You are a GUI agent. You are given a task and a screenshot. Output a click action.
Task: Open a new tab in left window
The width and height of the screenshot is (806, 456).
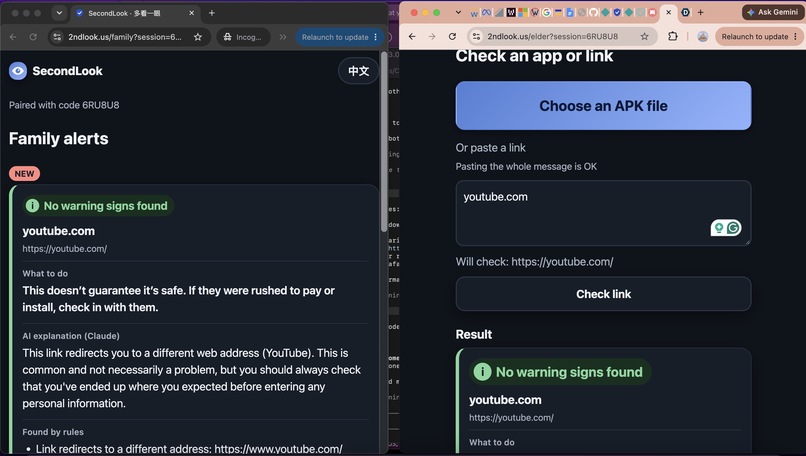(212, 13)
